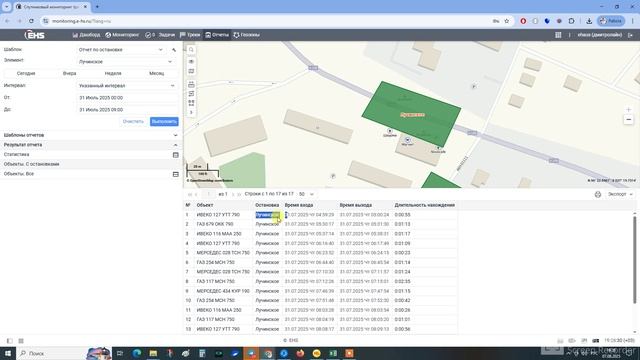Click the map layers icon below the eye
The height and width of the screenshot is (360, 640).
pos(191,71)
